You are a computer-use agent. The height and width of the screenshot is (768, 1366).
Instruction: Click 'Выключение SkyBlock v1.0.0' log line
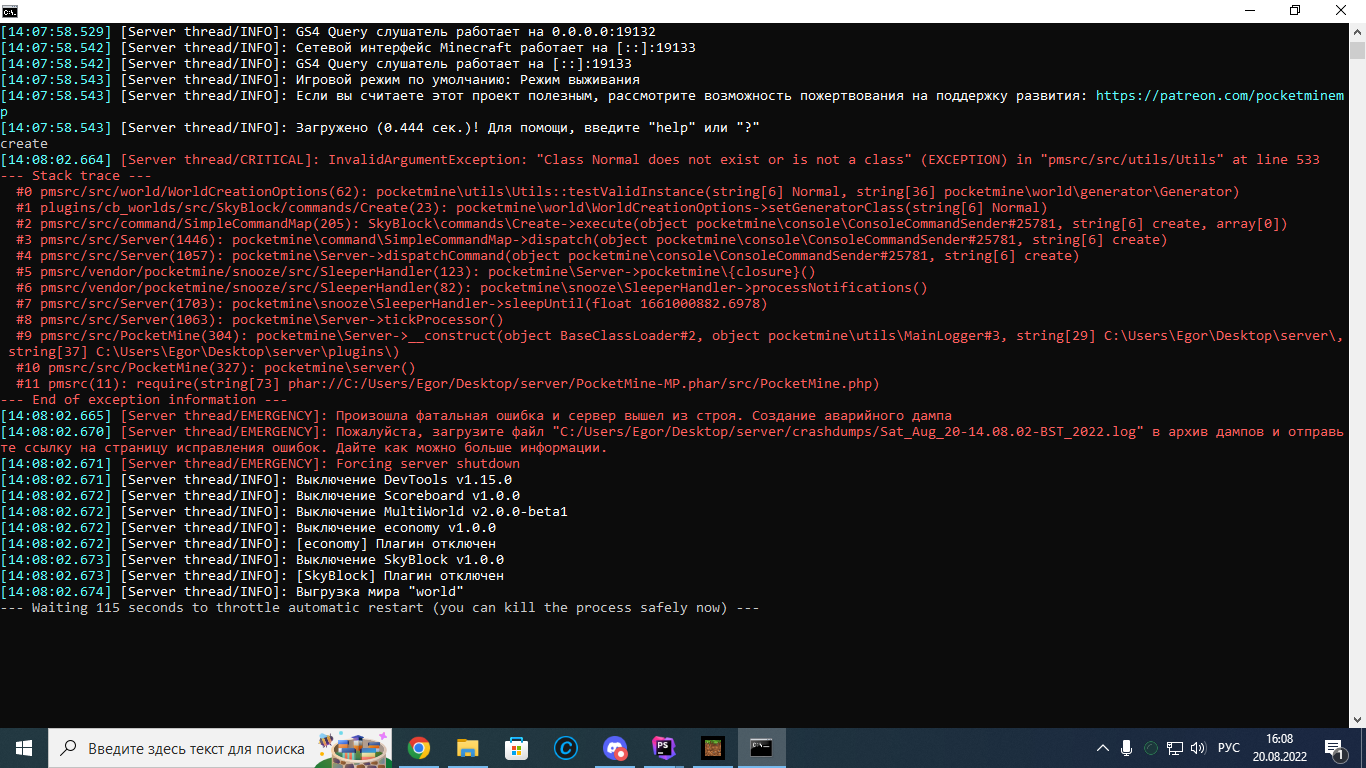click(x=252, y=560)
